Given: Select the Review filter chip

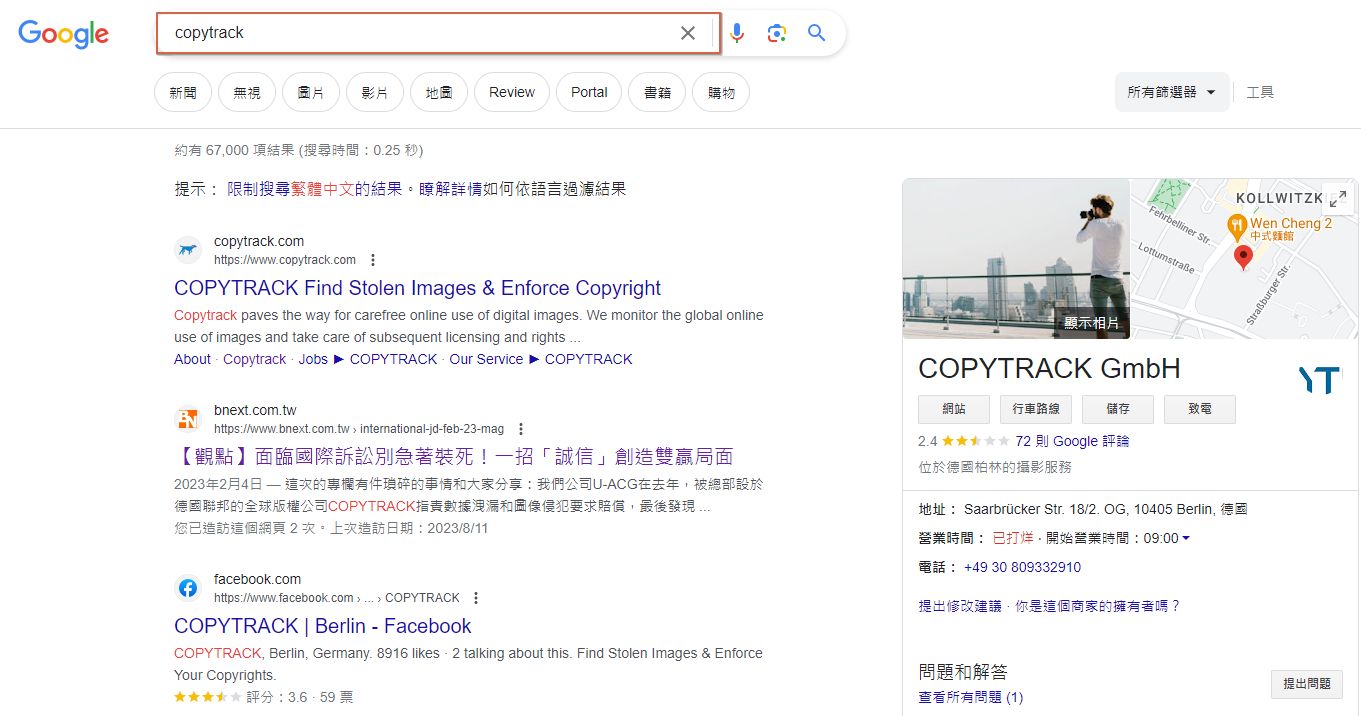Looking at the screenshot, I should point(512,92).
